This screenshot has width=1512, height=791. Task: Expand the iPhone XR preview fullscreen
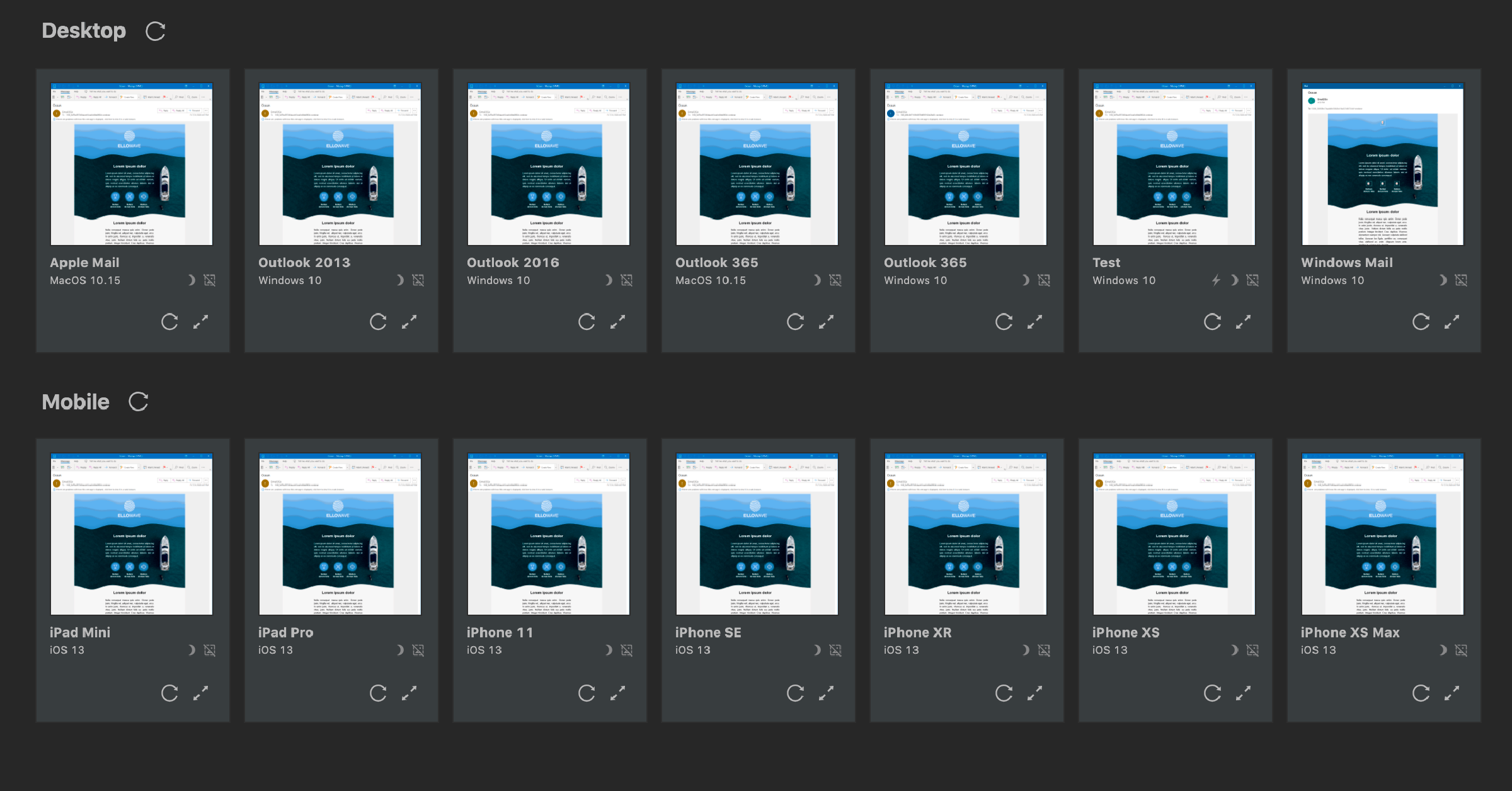[1034, 693]
